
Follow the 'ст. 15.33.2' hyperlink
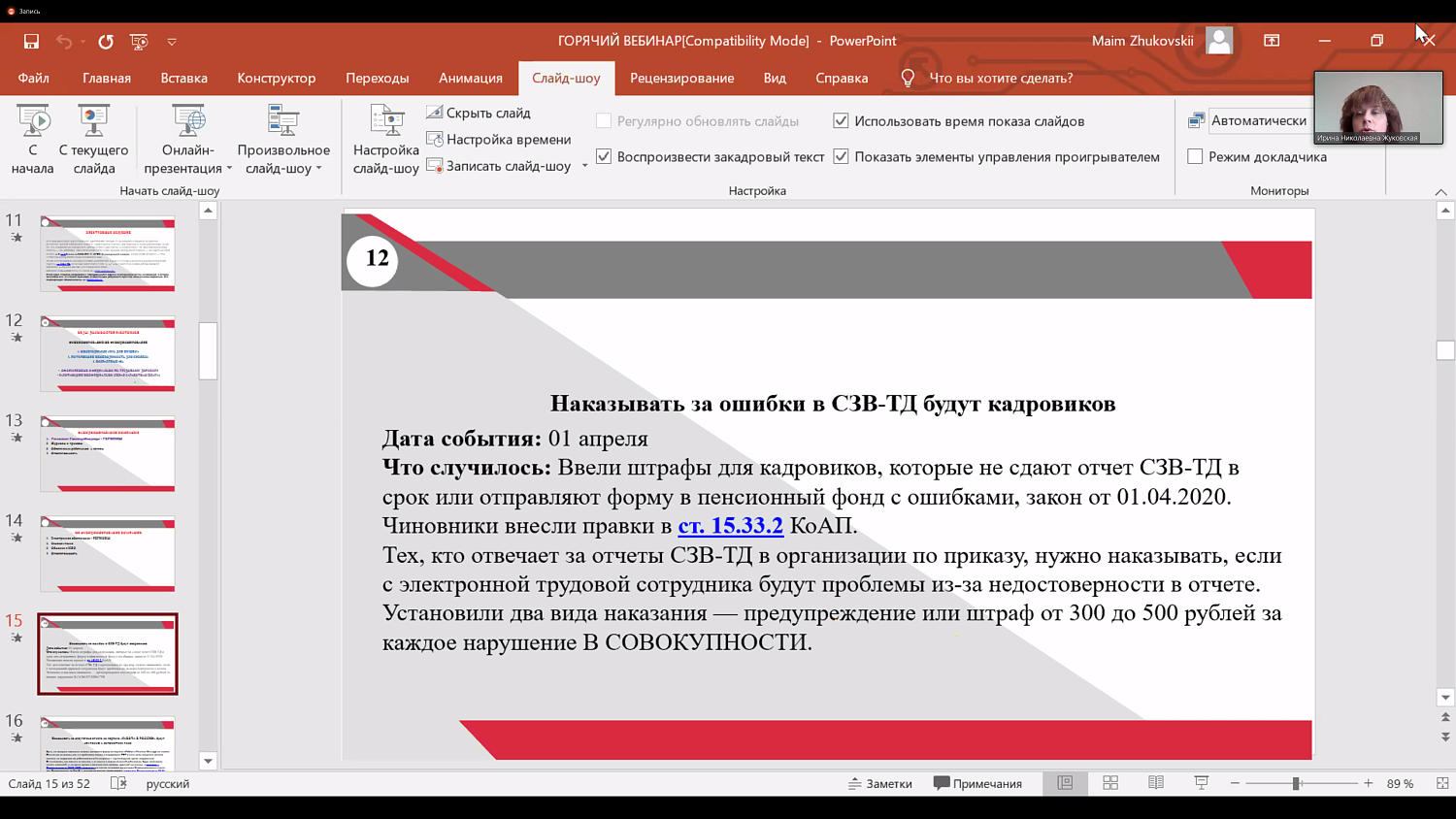(x=730, y=526)
